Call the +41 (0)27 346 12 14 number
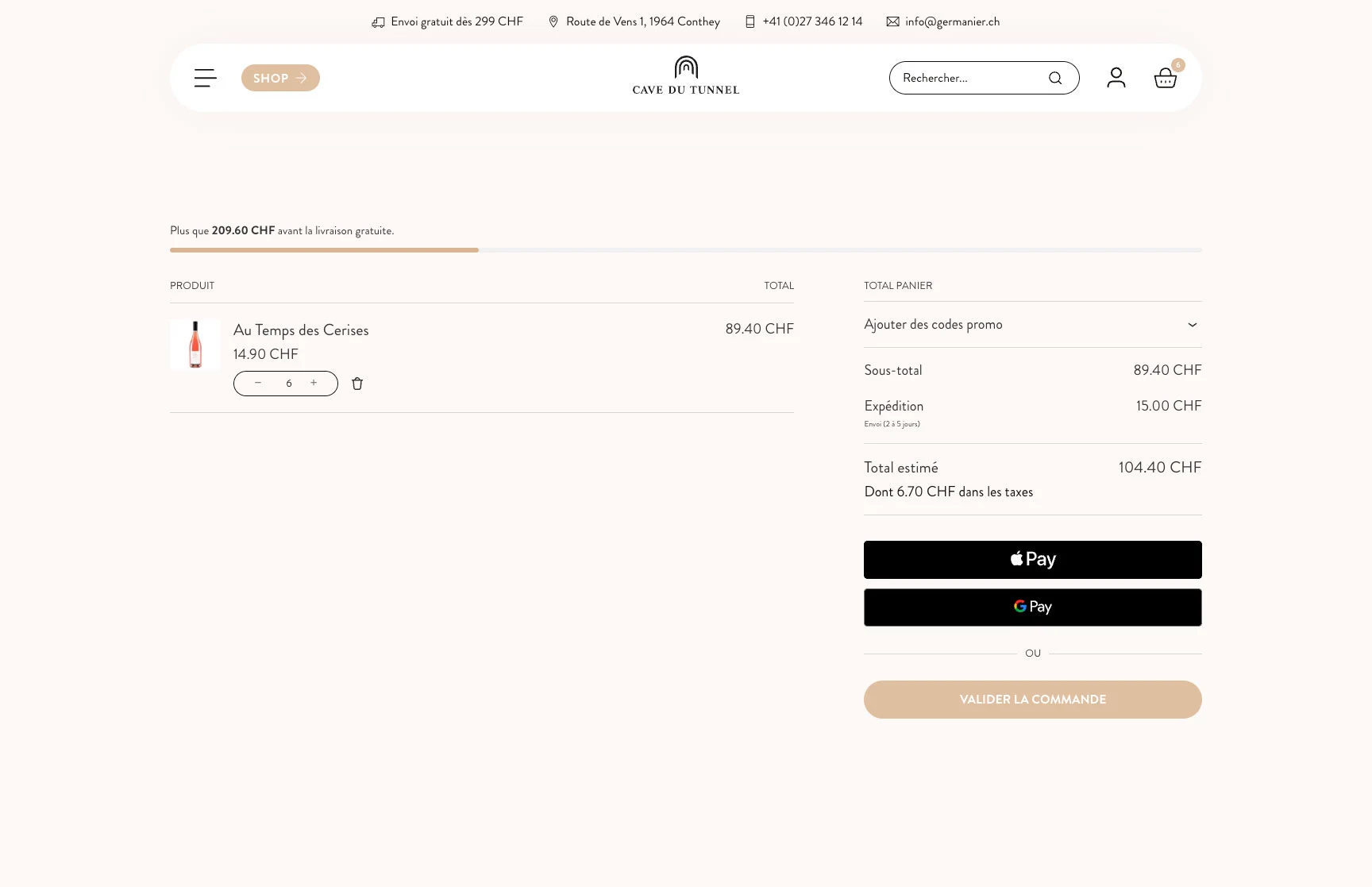The image size is (1372, 887). (812, 21)
